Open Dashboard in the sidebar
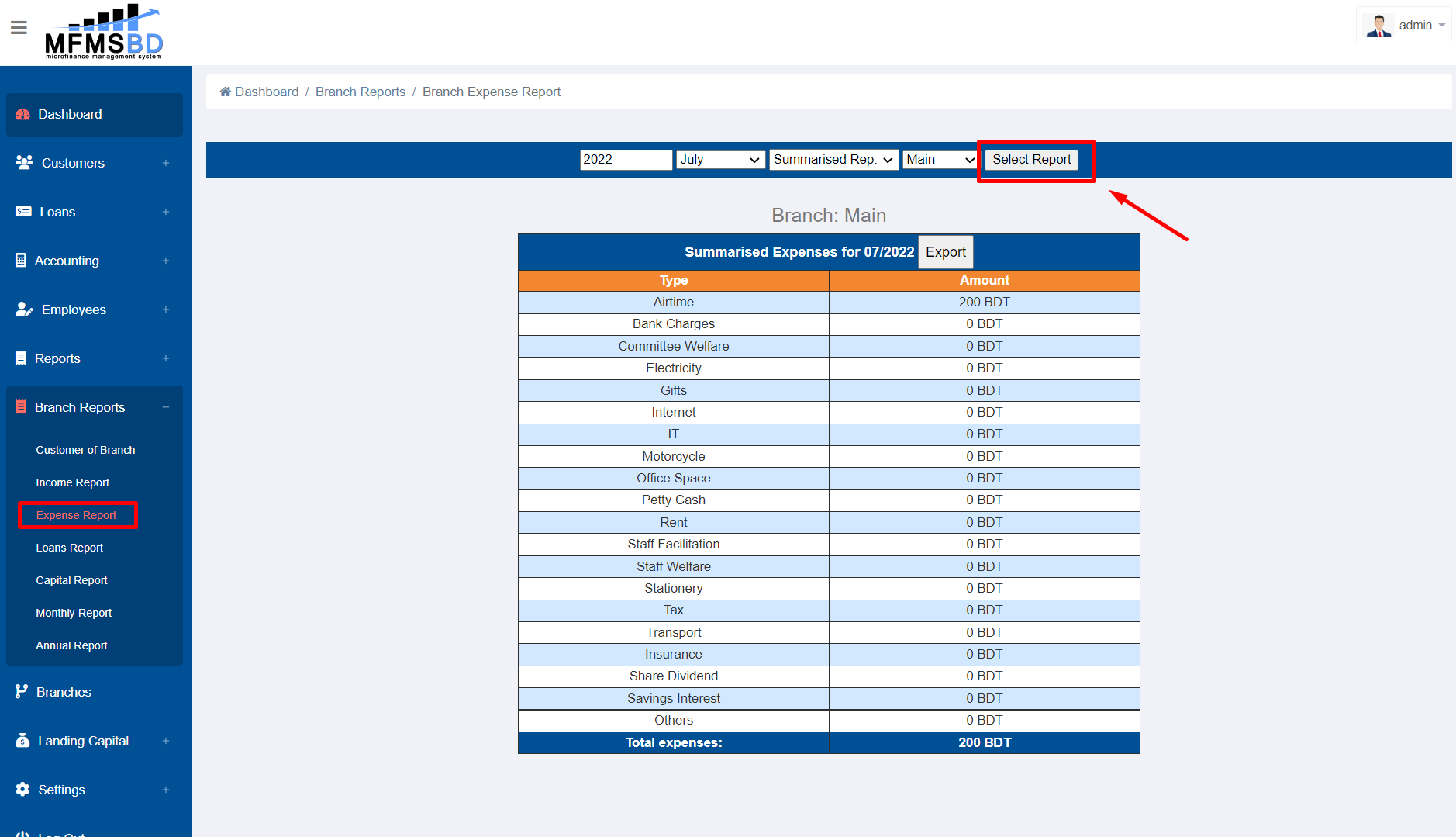The image size is (1456, 837). (95, 114)
